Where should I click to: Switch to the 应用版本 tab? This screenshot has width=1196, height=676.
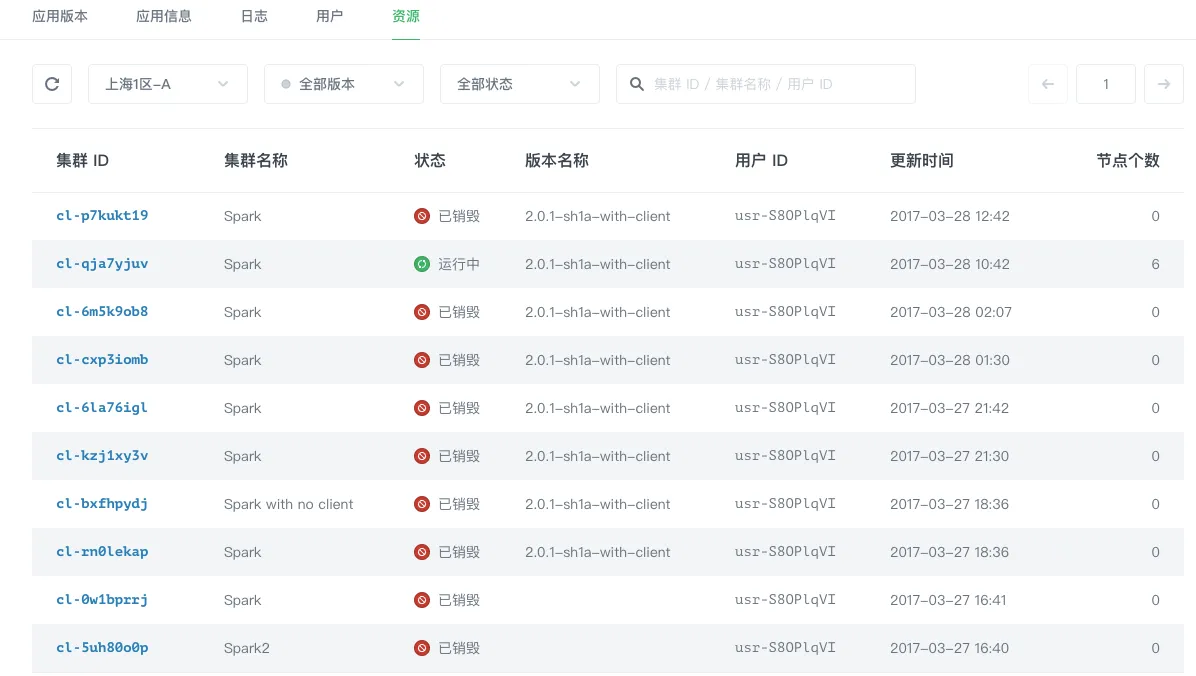click(x=60, y=16)
